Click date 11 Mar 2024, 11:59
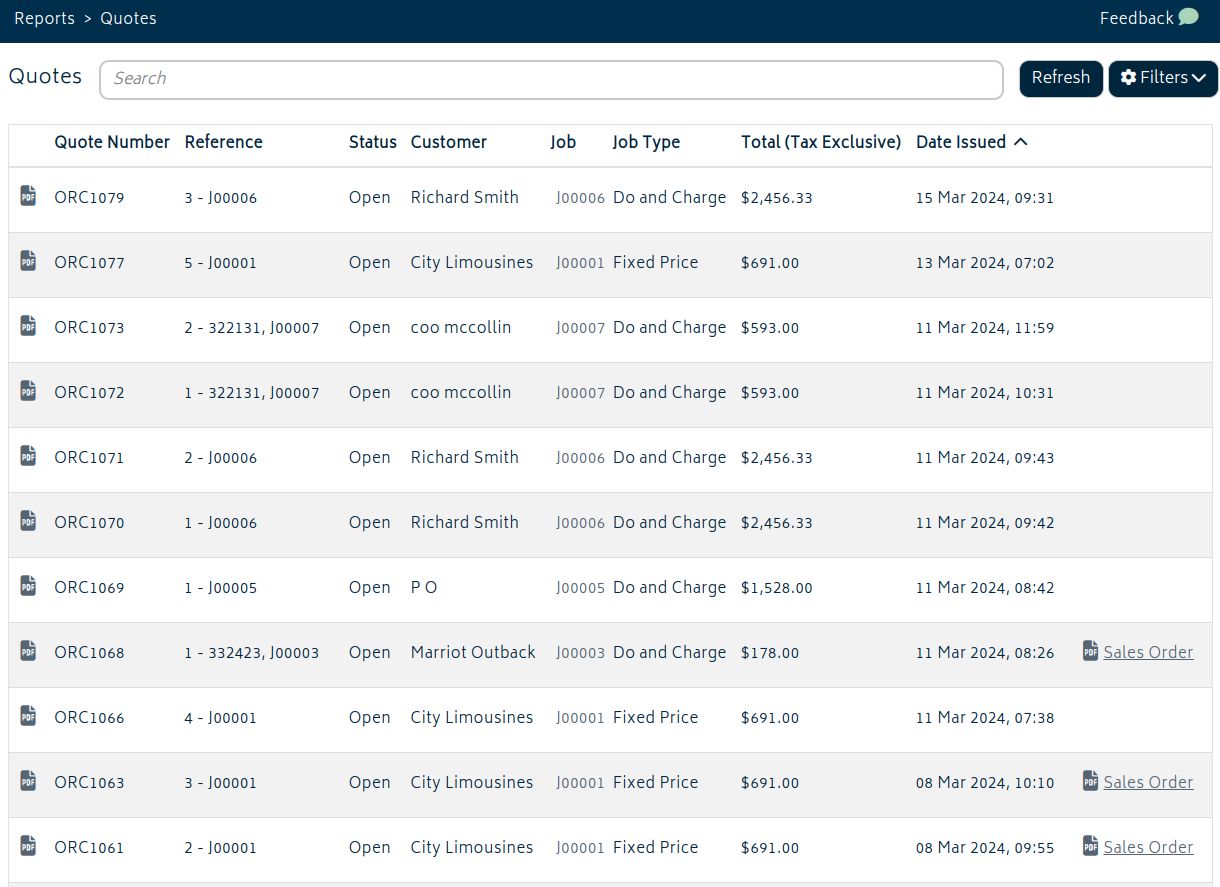The width and height of the screenshot is (1220, 887). click(x=985, y=328)
